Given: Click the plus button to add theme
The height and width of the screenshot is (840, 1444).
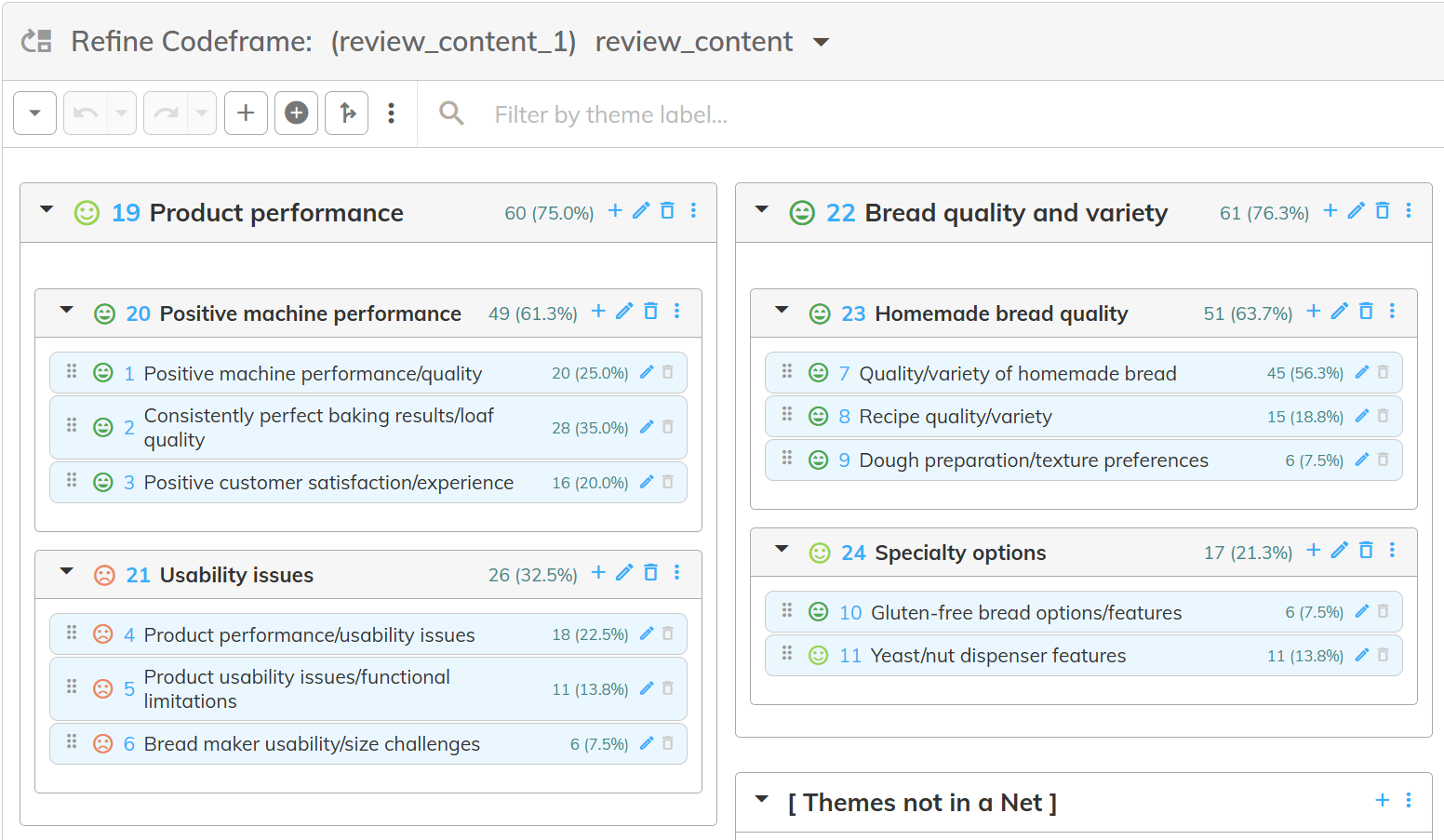Looking at the screenshot, I should (246, 113).
